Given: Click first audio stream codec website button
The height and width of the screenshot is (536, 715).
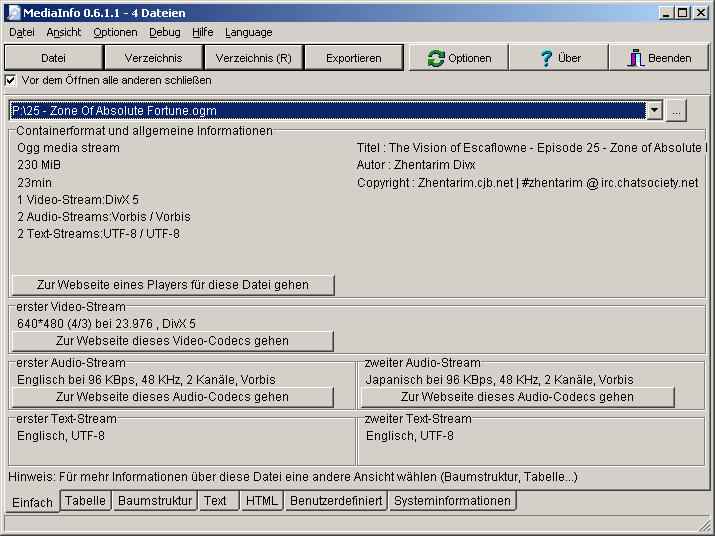Looking at the screenshot, I should (x=172, y=397).
